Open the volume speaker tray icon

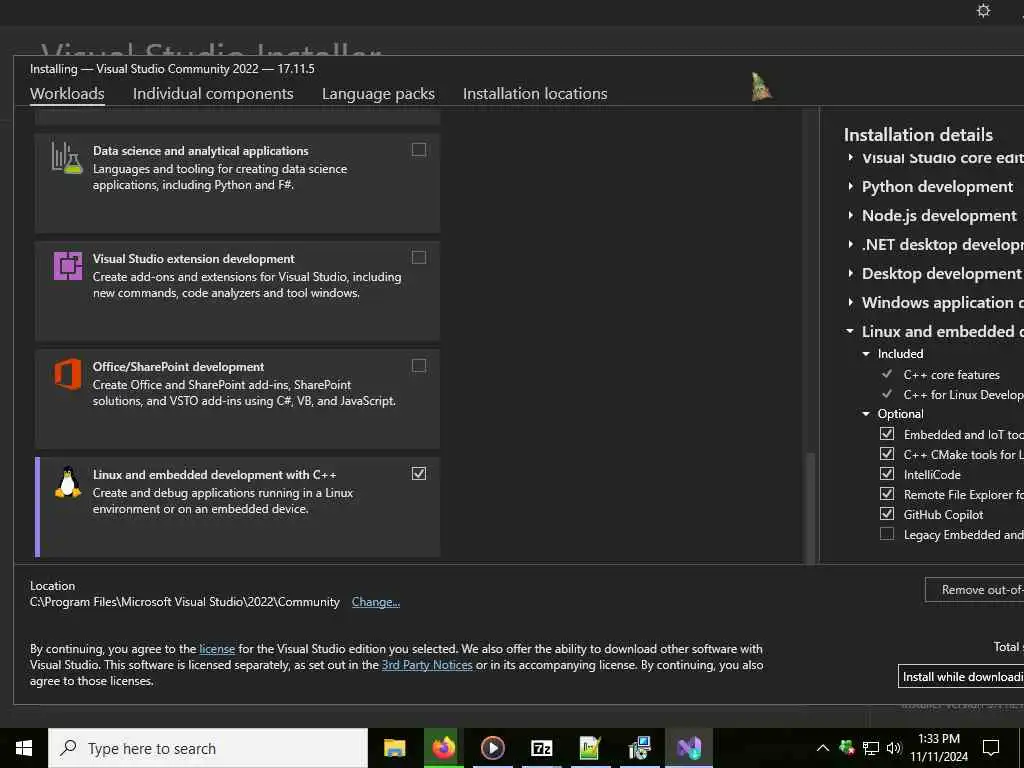894,748
